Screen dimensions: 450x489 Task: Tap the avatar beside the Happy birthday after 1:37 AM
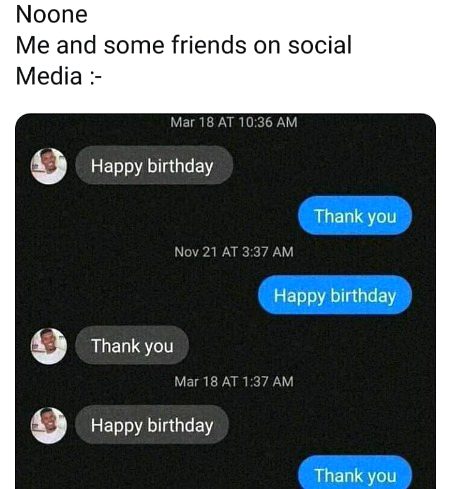[x=49, y=425]
